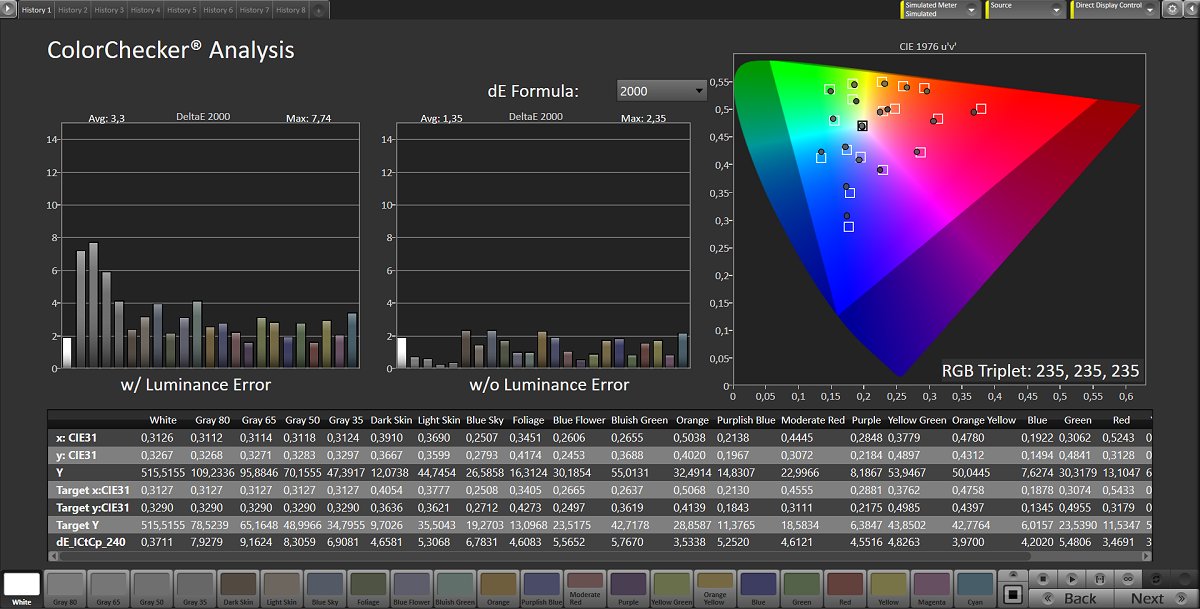This screenshot has width=1200, height=609.
Task: Select the Bluish Green swatch
Action: [x=455, y=588]
